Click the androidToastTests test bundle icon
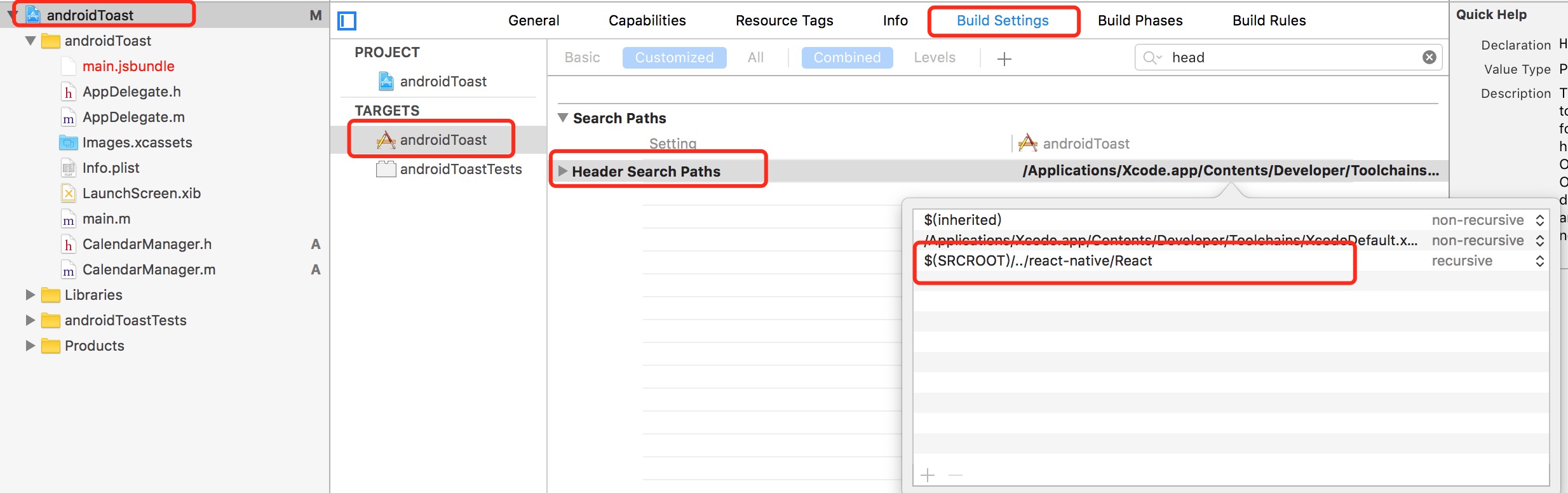The width and height of the screenshot is (1568, 493). coord(386,169)
